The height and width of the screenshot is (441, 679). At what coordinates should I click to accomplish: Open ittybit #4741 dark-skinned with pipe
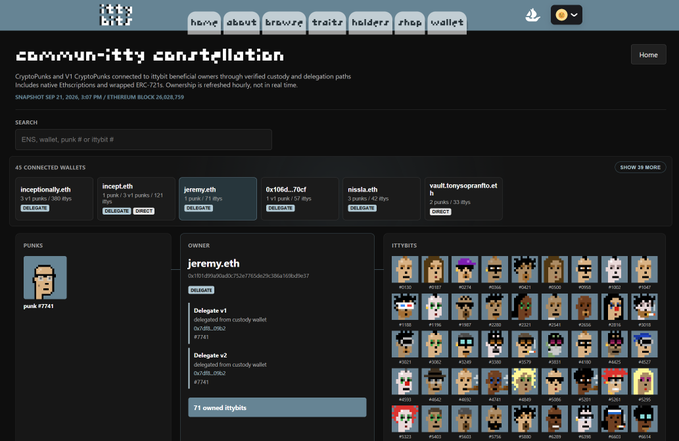point(495,382)
